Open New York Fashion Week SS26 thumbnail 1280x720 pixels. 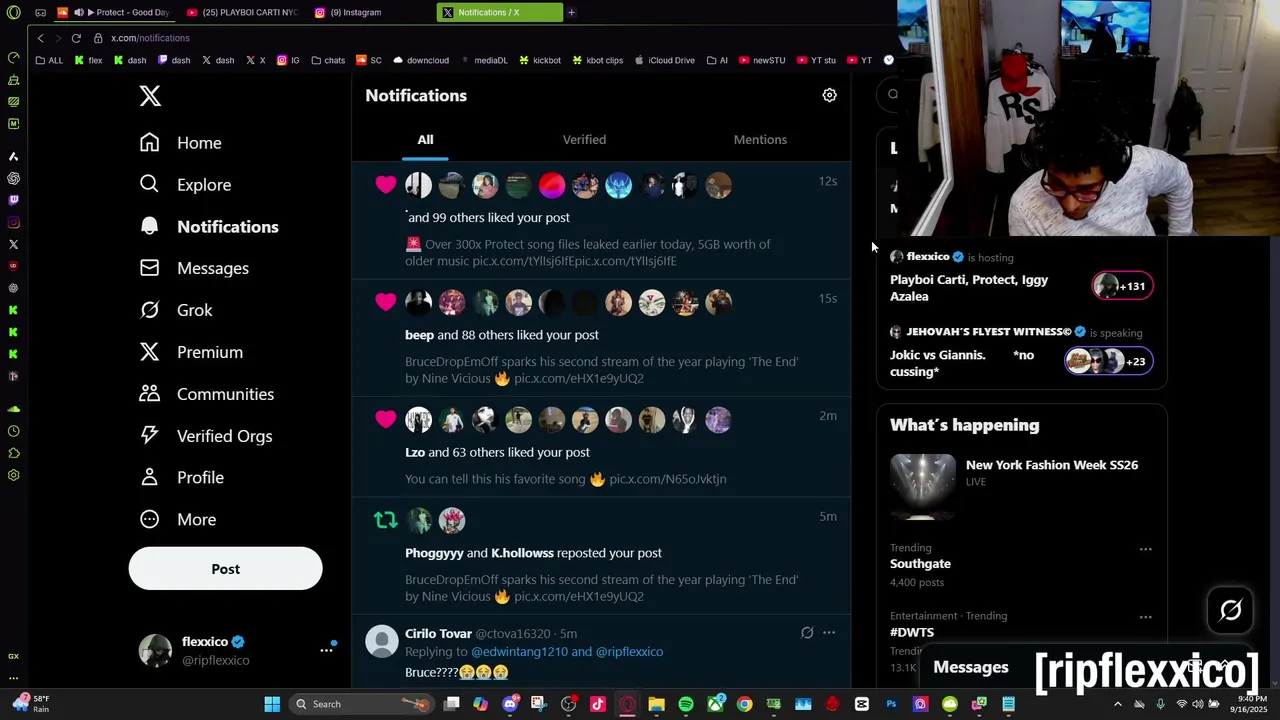pos(922,487)
